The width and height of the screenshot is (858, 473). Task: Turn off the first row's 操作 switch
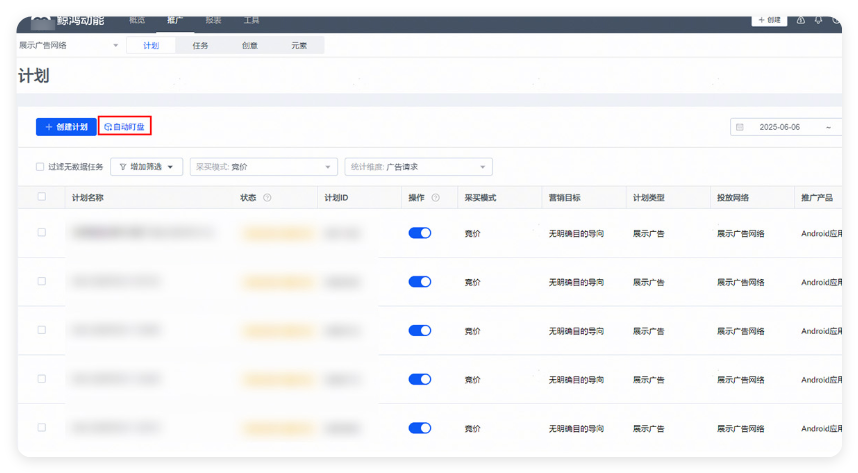420,233
